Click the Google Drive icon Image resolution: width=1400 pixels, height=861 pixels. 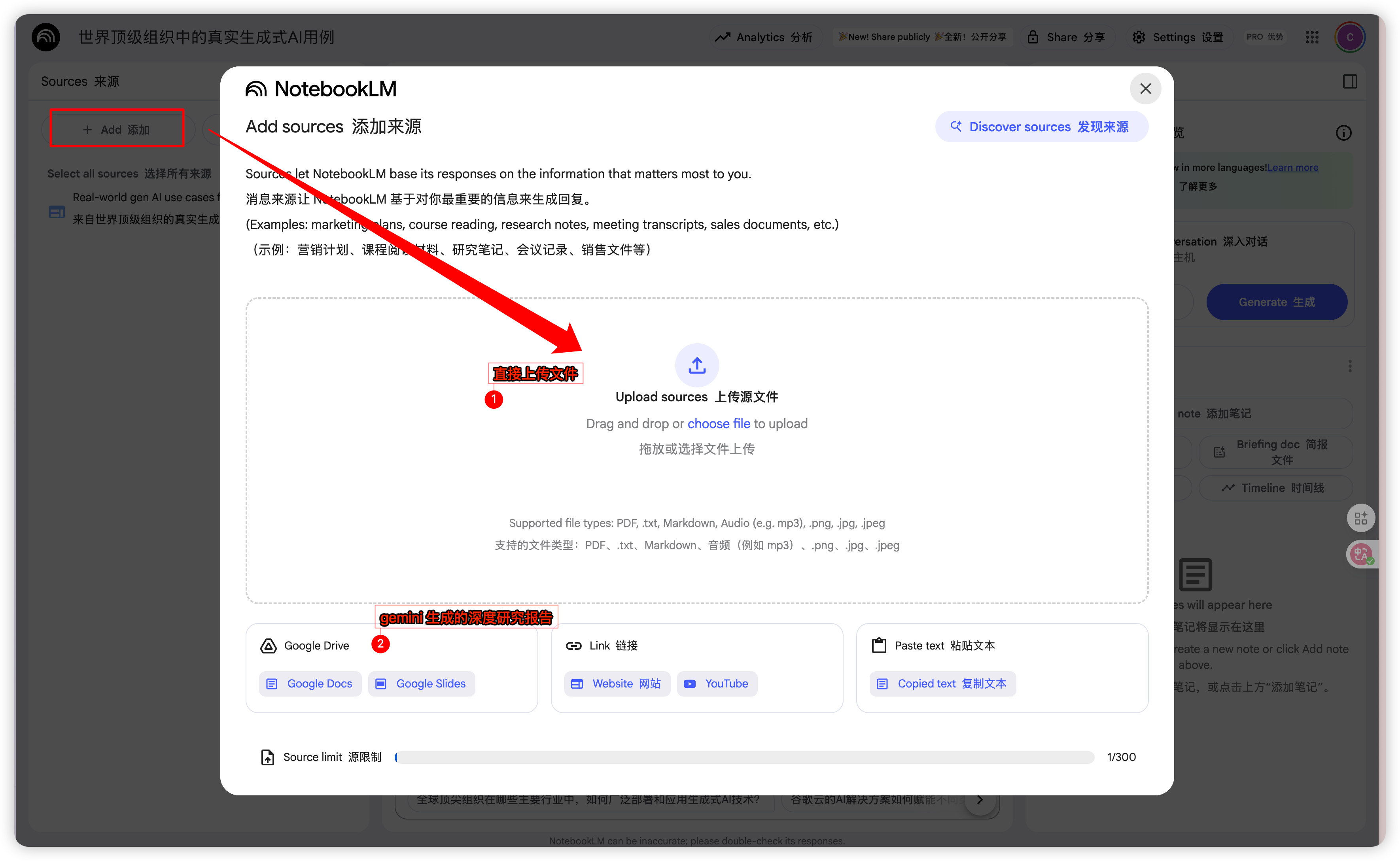click(x=268, y=646)
